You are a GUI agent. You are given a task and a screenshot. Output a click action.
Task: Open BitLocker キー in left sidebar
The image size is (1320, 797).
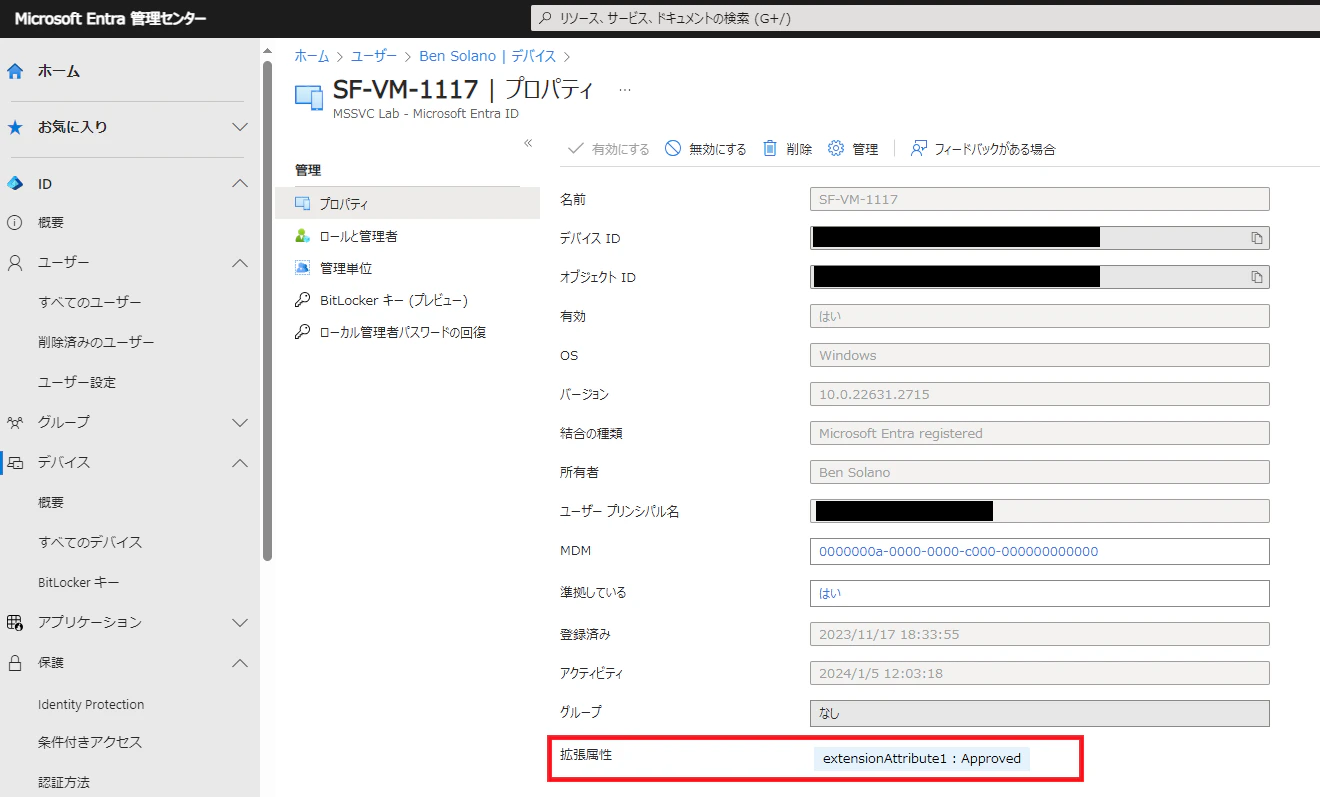[79, 583]
